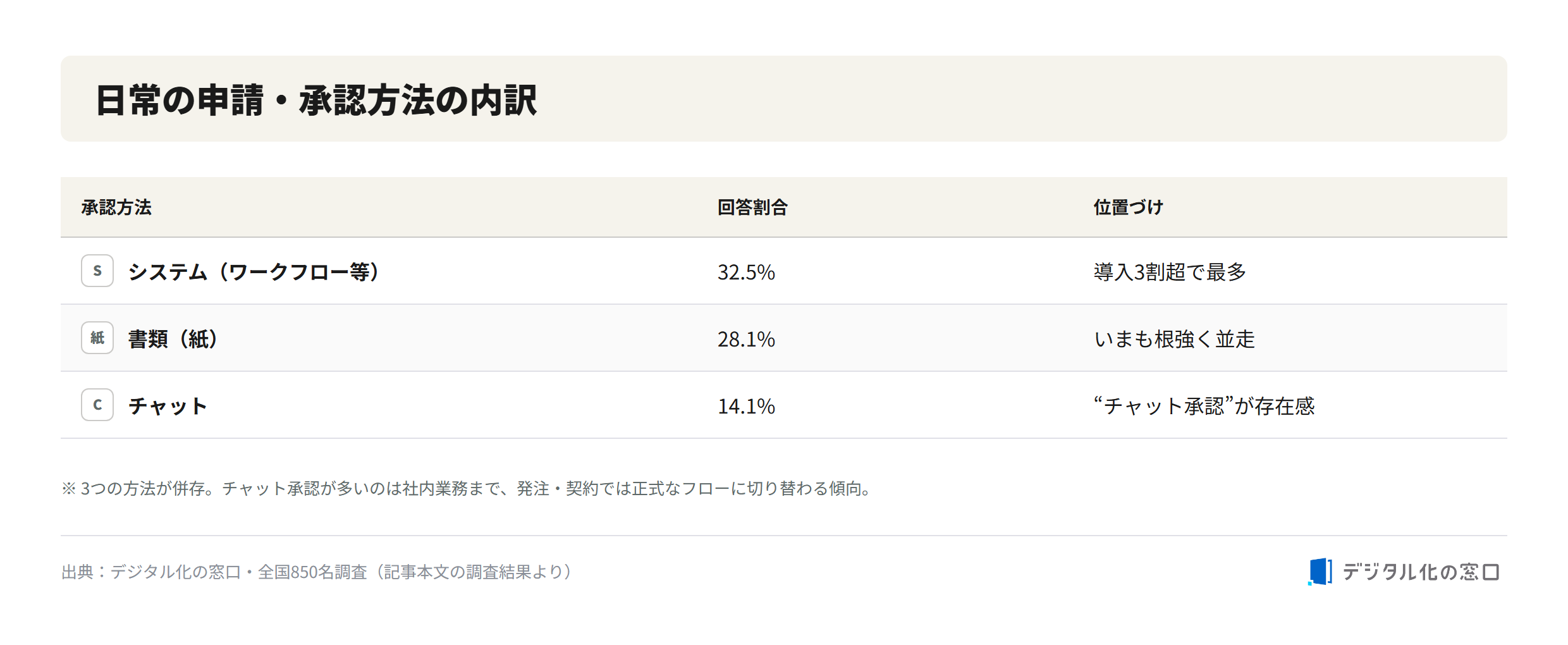Screen dimensions: 1568x645
Task: Click the title 日常の申請・承認方法の内訳
Action: point(316,100)
